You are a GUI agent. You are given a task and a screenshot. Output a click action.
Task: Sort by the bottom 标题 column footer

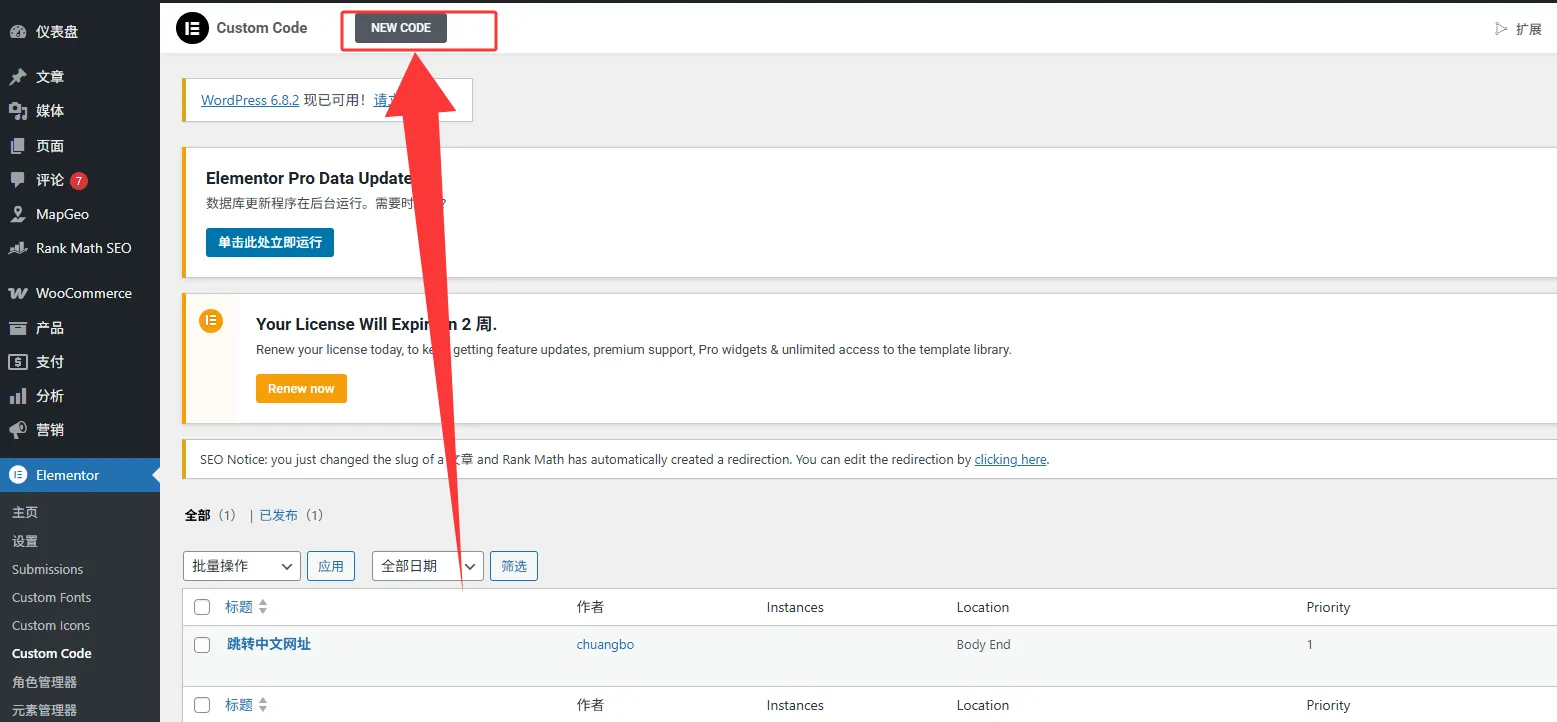pyautogui.click(x=246, y=705)
